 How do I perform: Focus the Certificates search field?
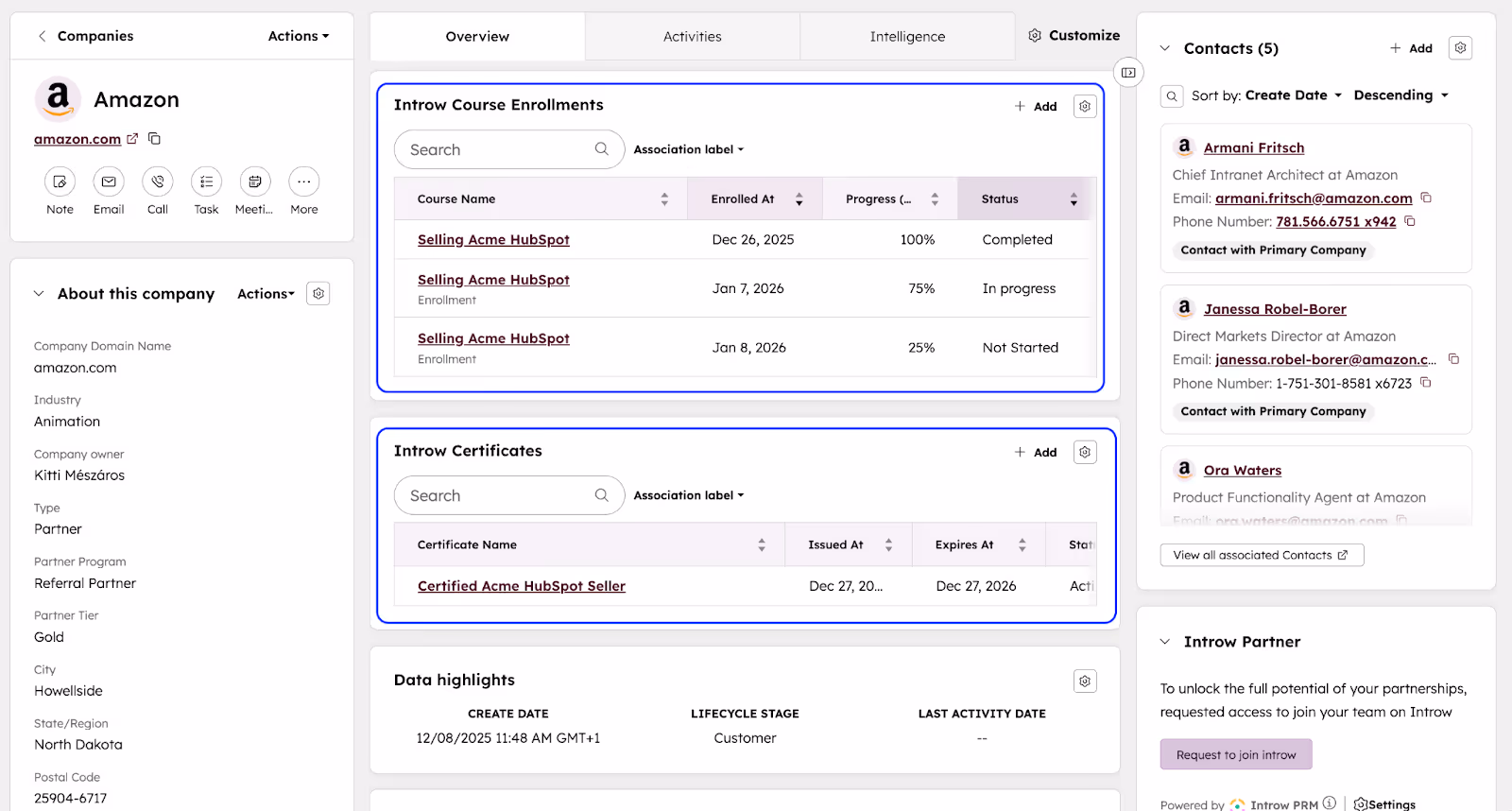(509, 495)
